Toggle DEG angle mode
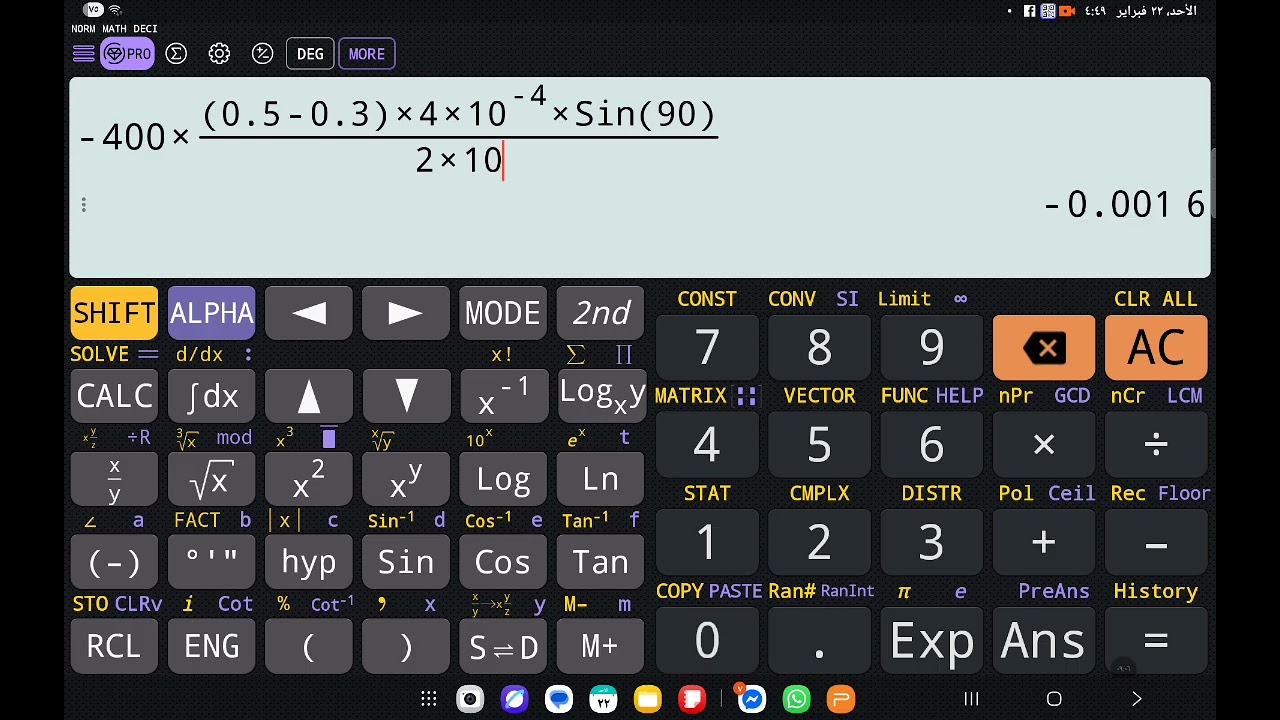 coord(310,54)
